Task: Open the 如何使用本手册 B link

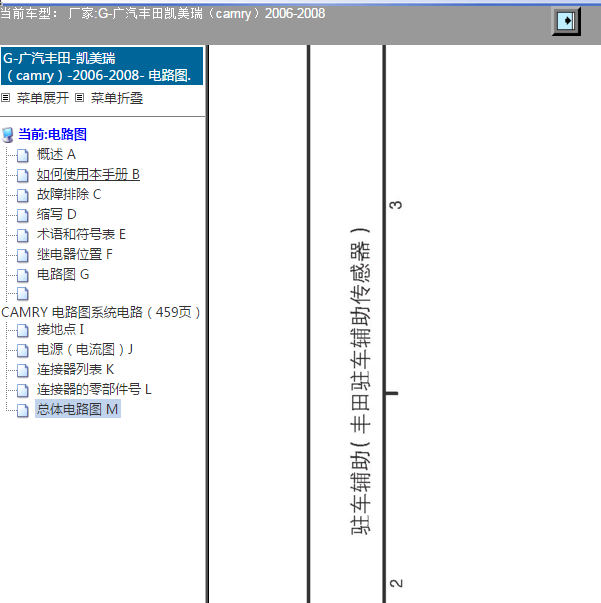Action: point(88,174)
